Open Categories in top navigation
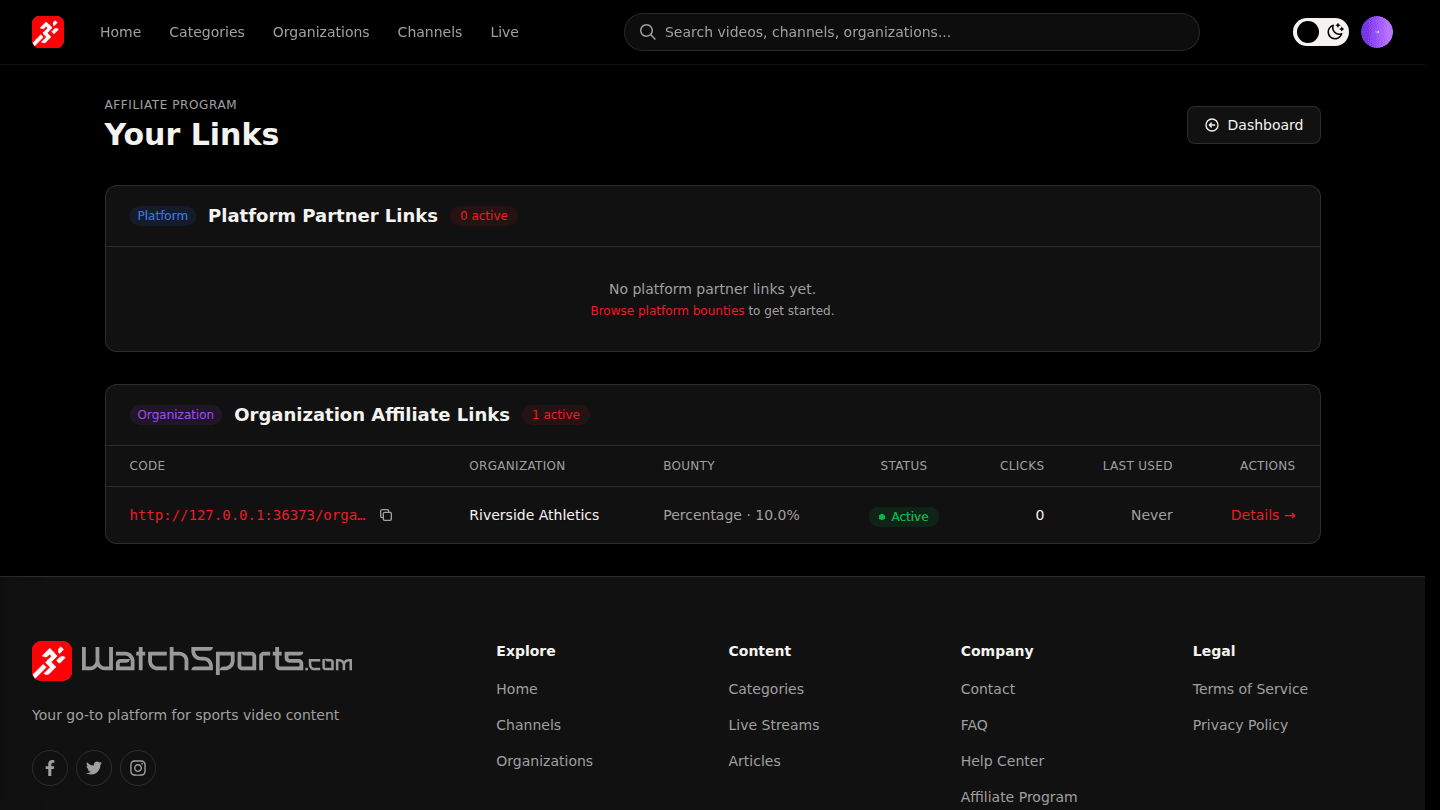This screenshot has width=1440, height=810. (207, 32)
